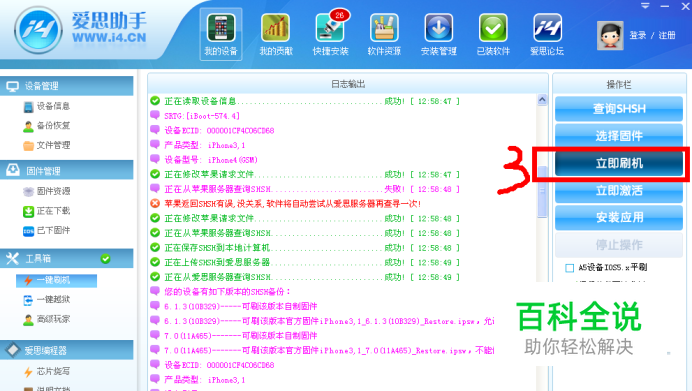Click the window menu dropdown arrow at top right

tap(645, 6)
